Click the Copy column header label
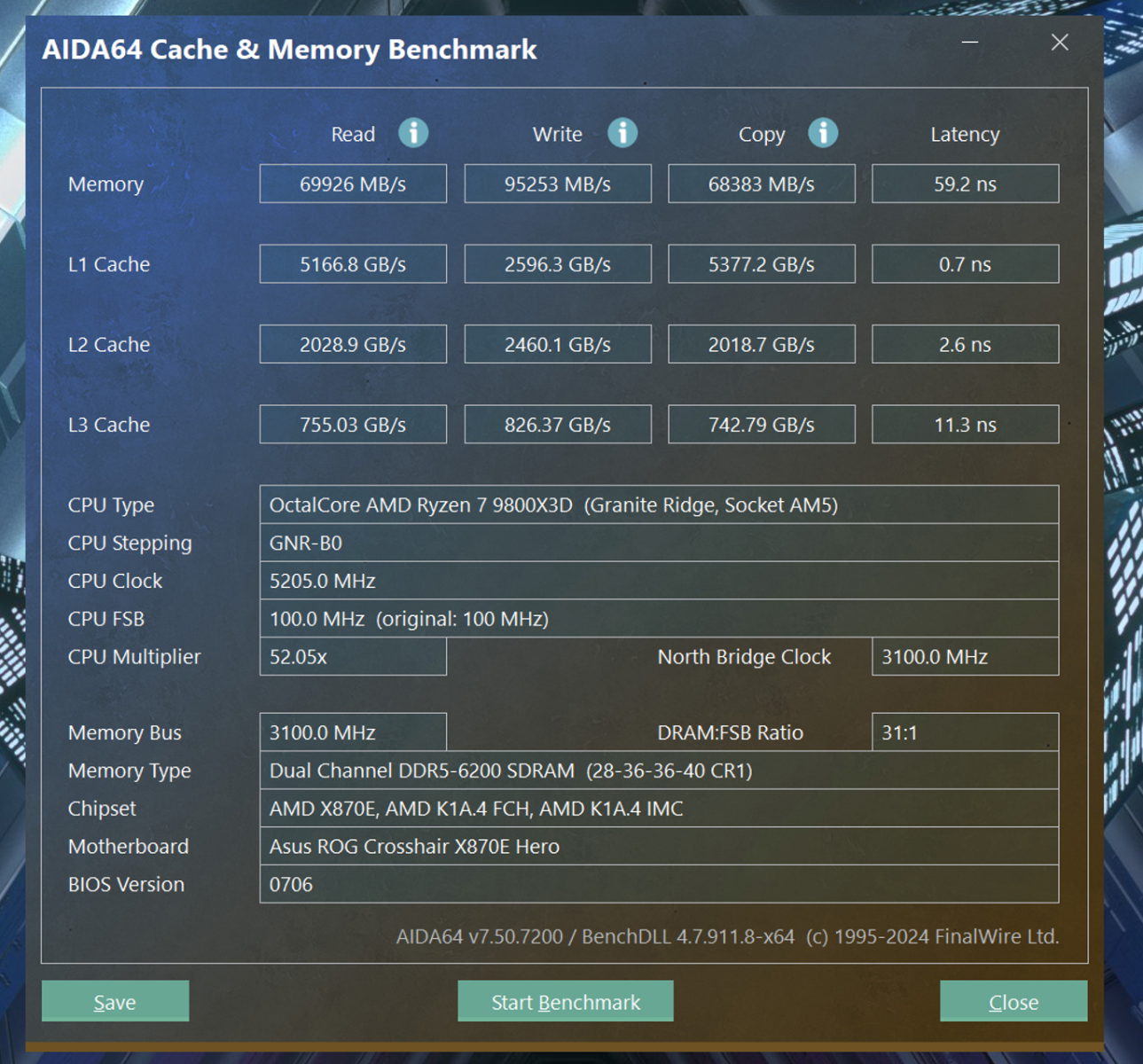This screenshot has width=1143, height=1064. (x=762, y=135)
